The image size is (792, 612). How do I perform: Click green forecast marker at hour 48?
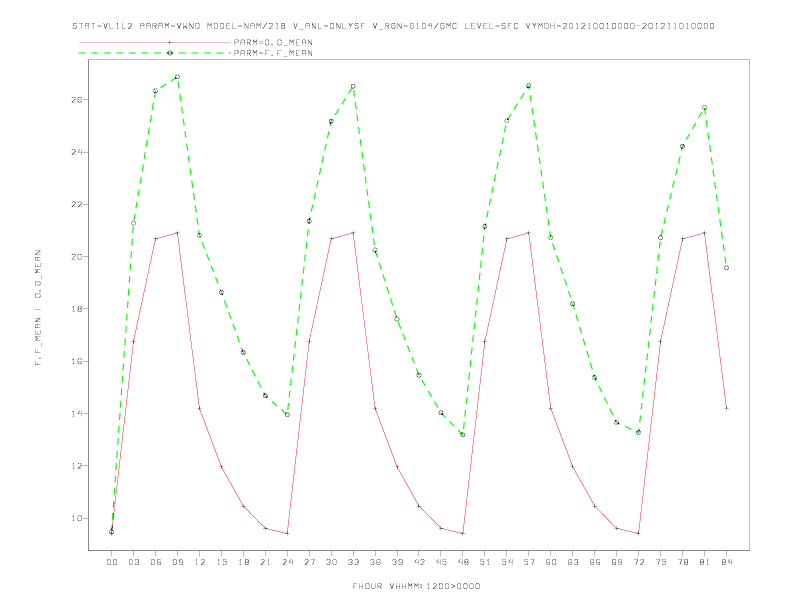tap(463, 435)
